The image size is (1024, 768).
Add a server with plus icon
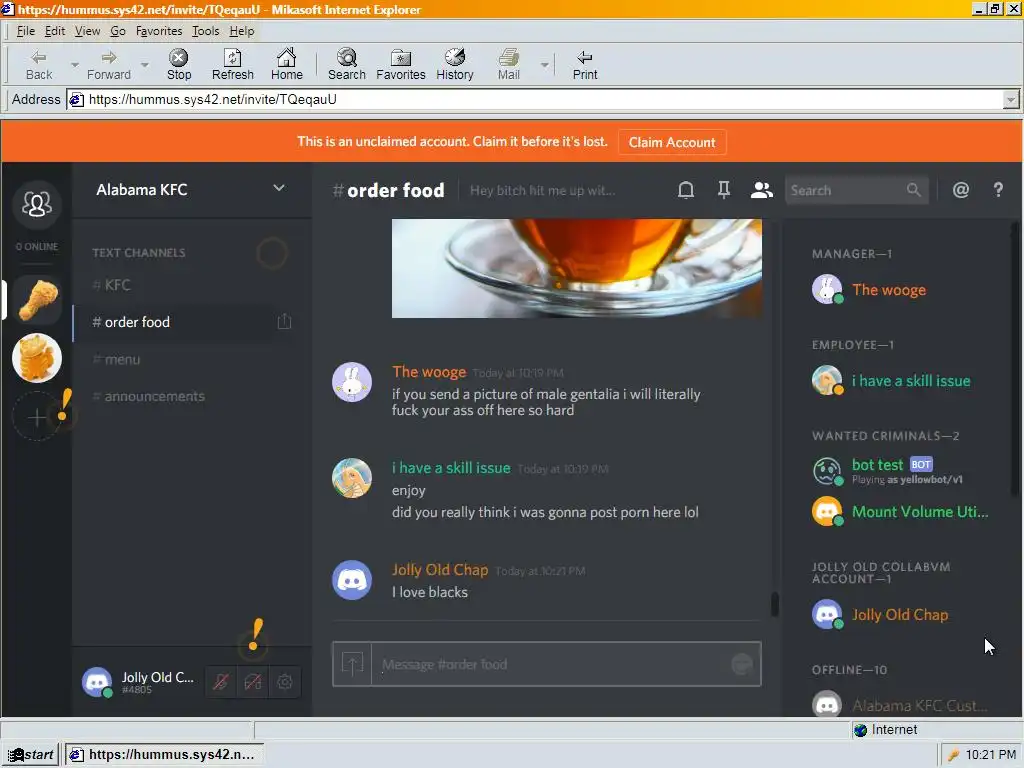click(x=37, y=417)
